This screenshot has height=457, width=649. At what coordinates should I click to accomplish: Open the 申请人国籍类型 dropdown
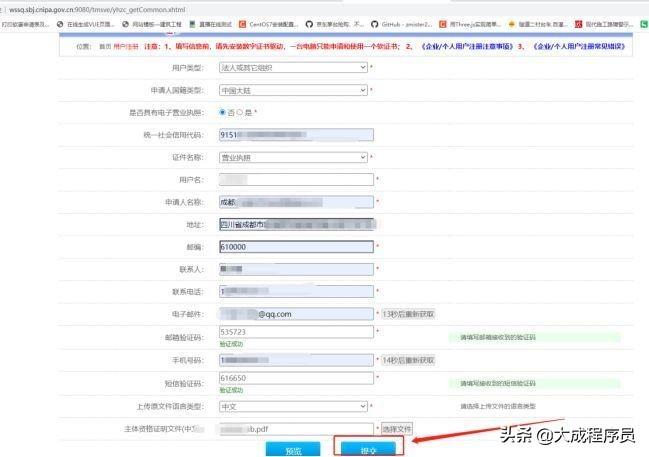(292, 90)
